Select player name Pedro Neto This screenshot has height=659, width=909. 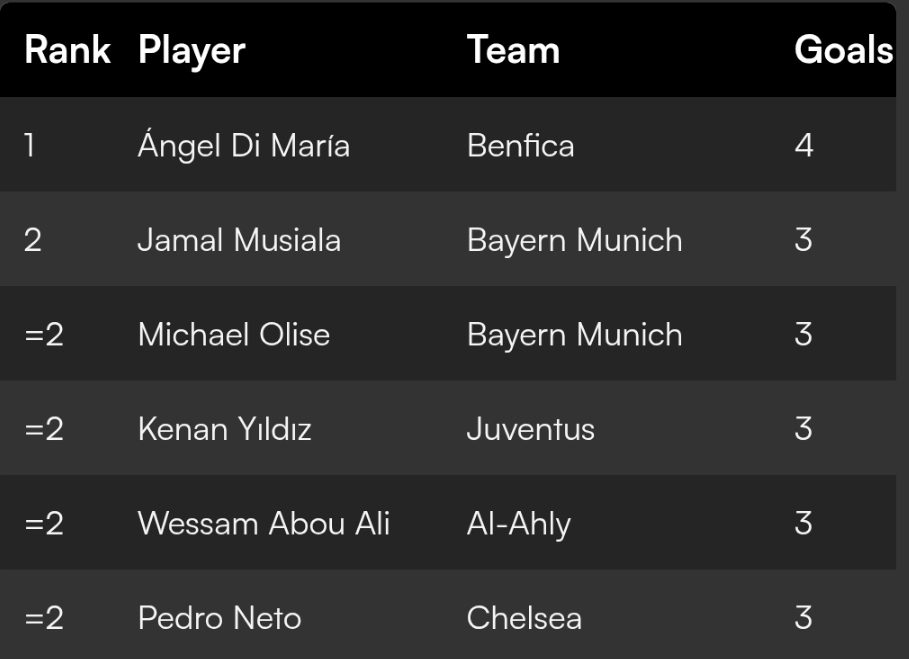[220, 618]
